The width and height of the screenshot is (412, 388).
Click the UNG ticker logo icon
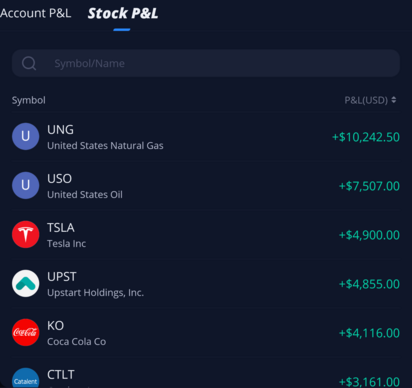tap(26, 136)
